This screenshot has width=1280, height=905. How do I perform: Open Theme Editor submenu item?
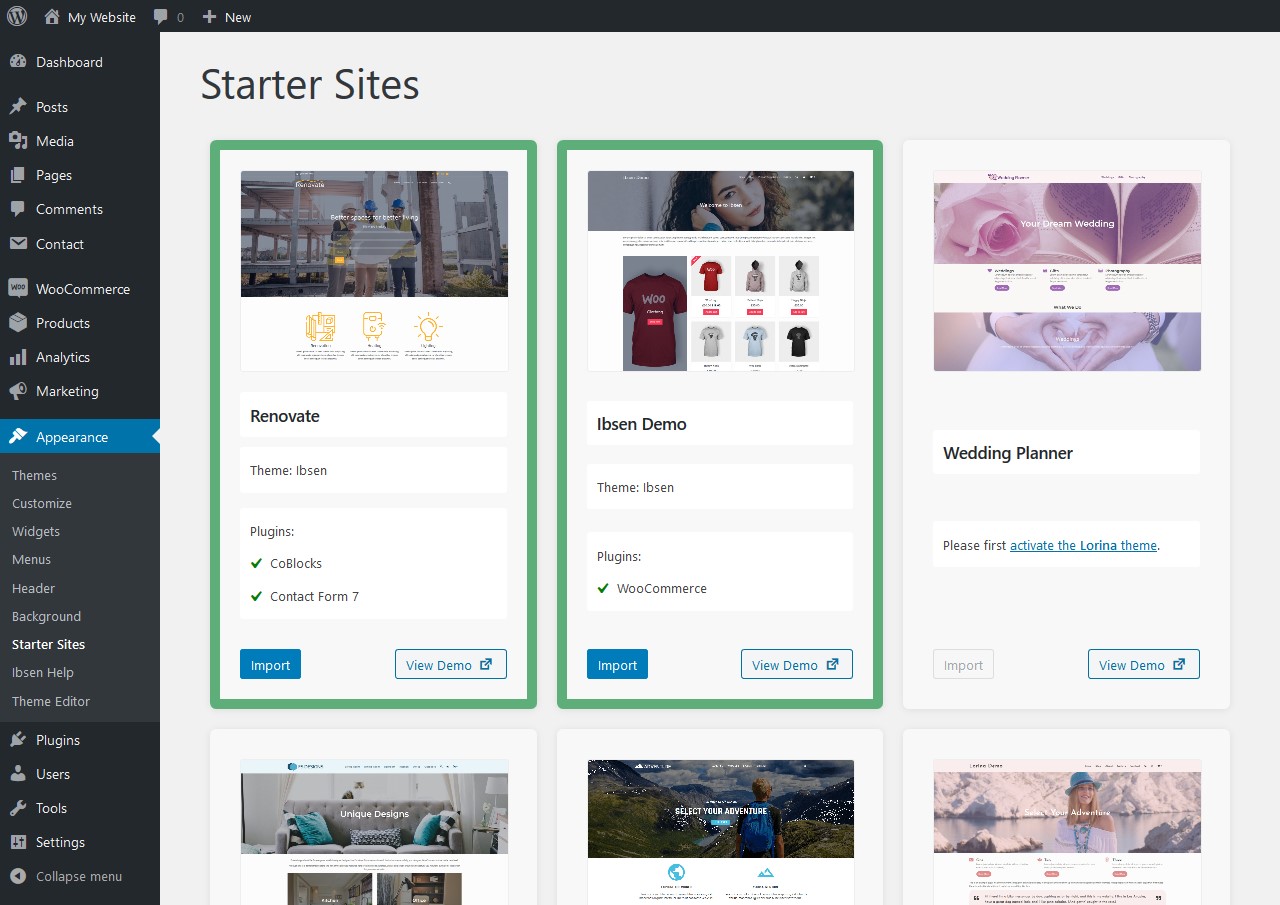click(51, 701)
